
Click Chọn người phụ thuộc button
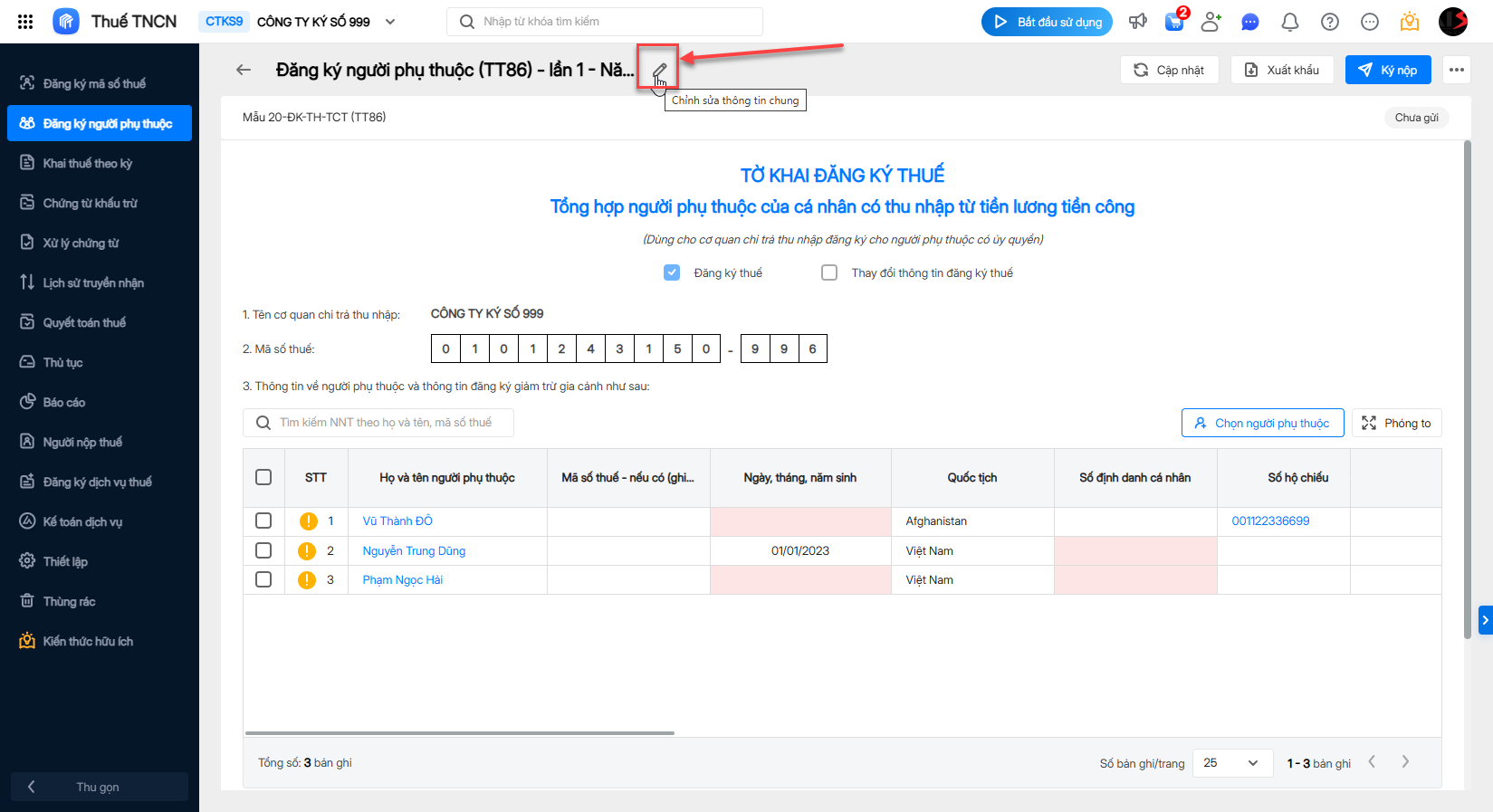point(1263,423)
